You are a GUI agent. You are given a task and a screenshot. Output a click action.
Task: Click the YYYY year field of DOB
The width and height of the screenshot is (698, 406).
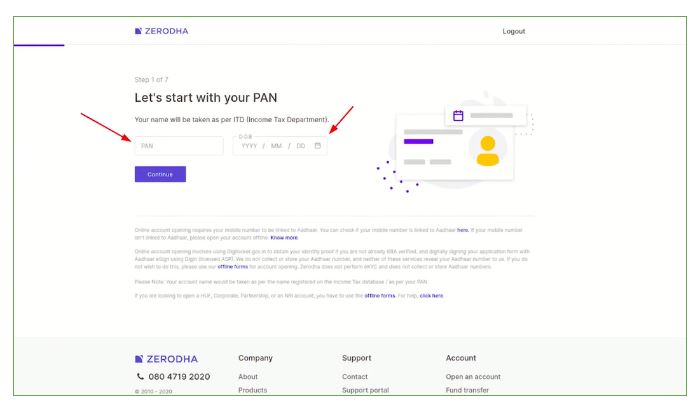pyautogui.click(x=250, y=146)
